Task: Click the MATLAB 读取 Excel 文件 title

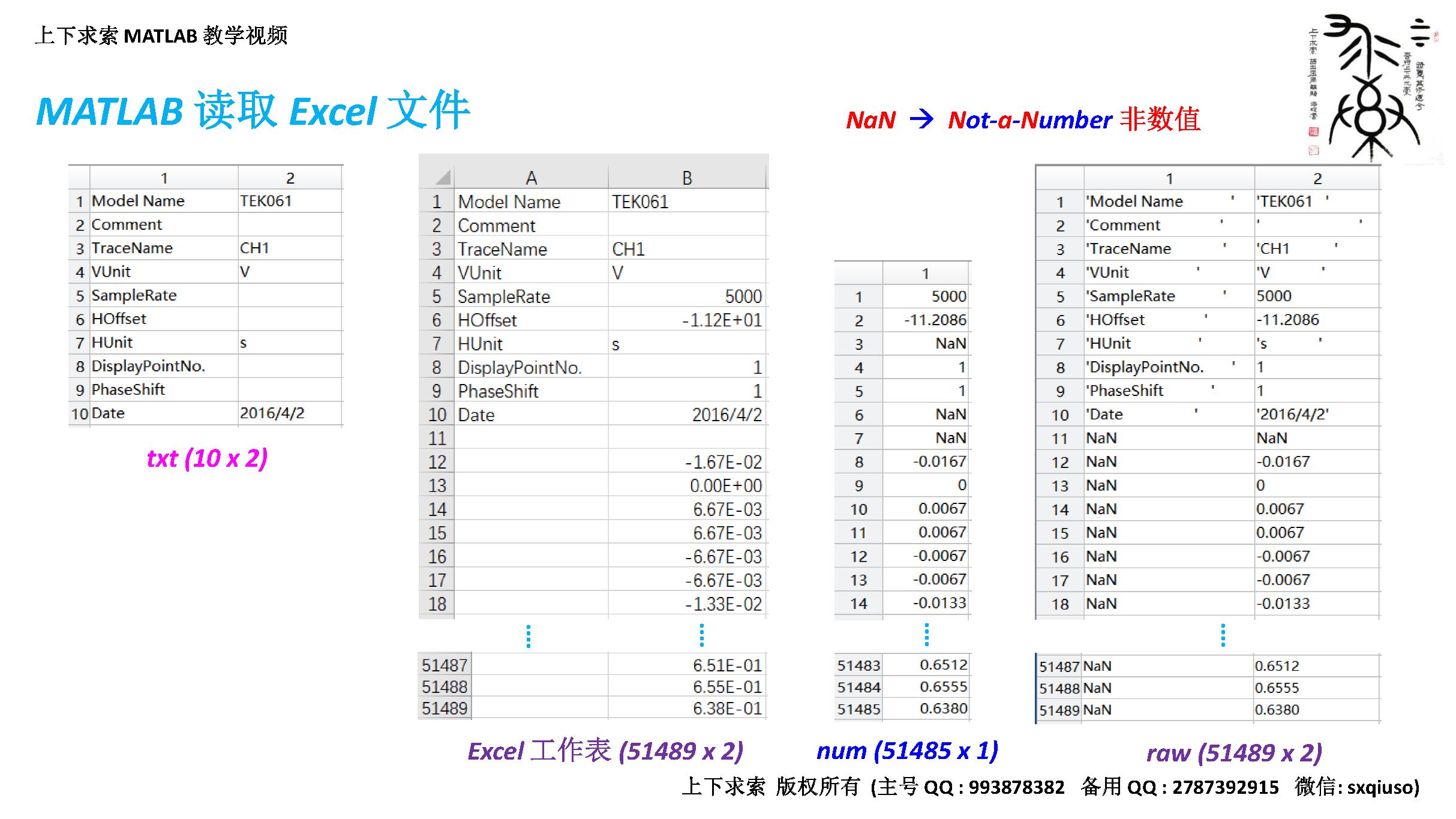Action: pyautogui.click(x=253, y=111)
